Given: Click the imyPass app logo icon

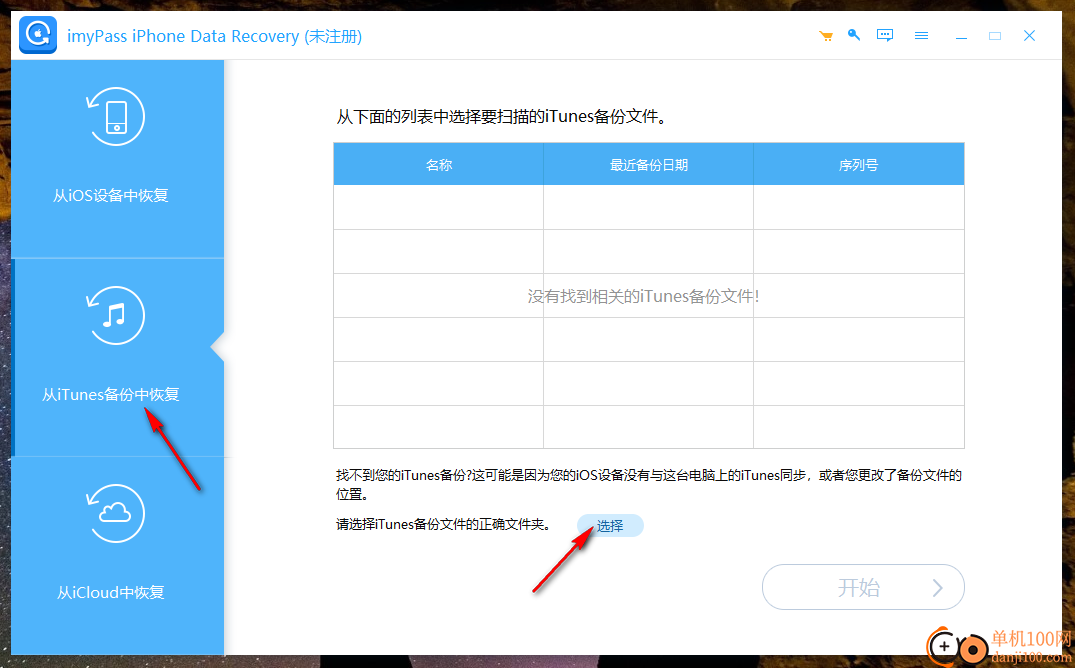Looking at the screenshot, I should click(x=38, y=35).
